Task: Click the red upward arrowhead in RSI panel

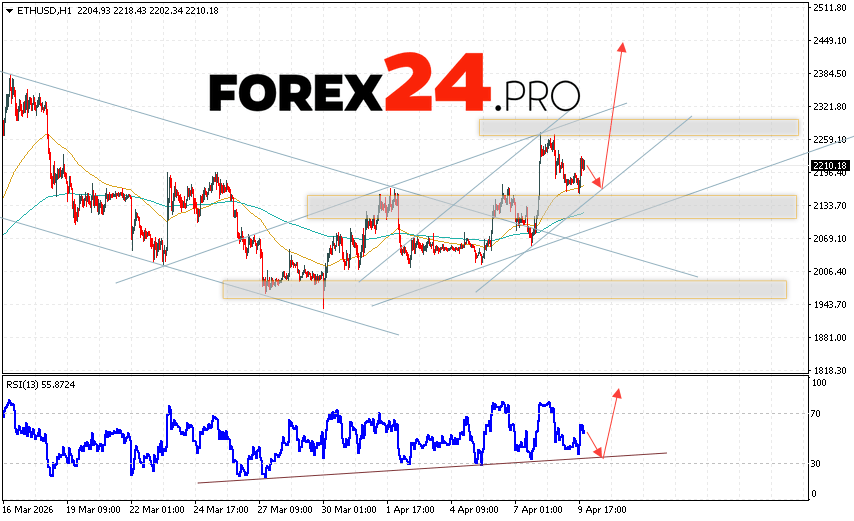Action: click(x=617, y=393)
